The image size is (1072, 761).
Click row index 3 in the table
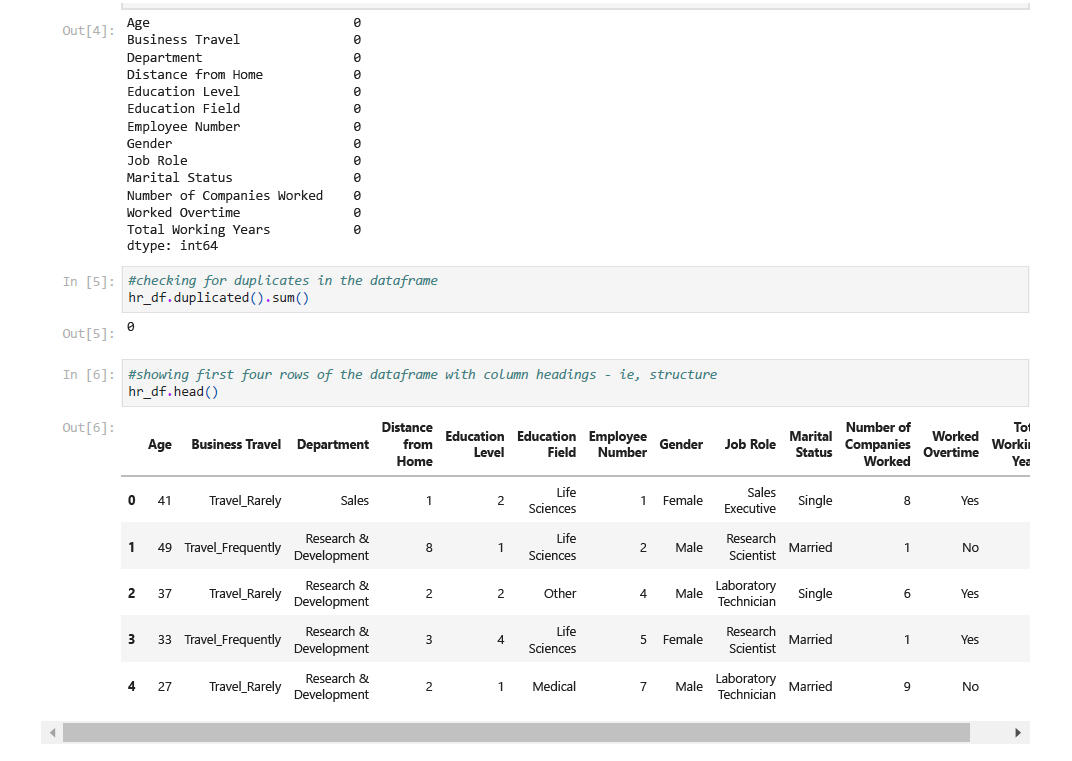[131, 640]
